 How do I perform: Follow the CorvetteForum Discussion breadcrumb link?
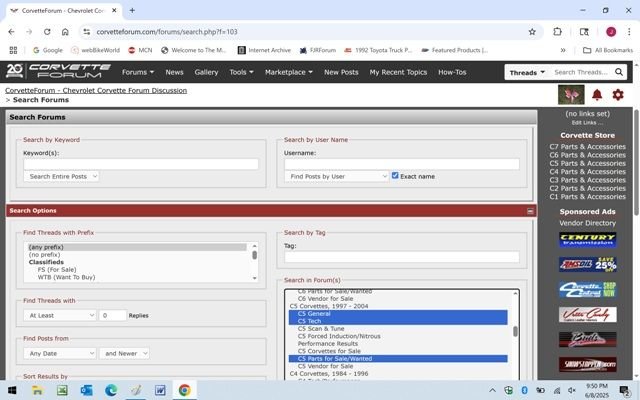96,90
